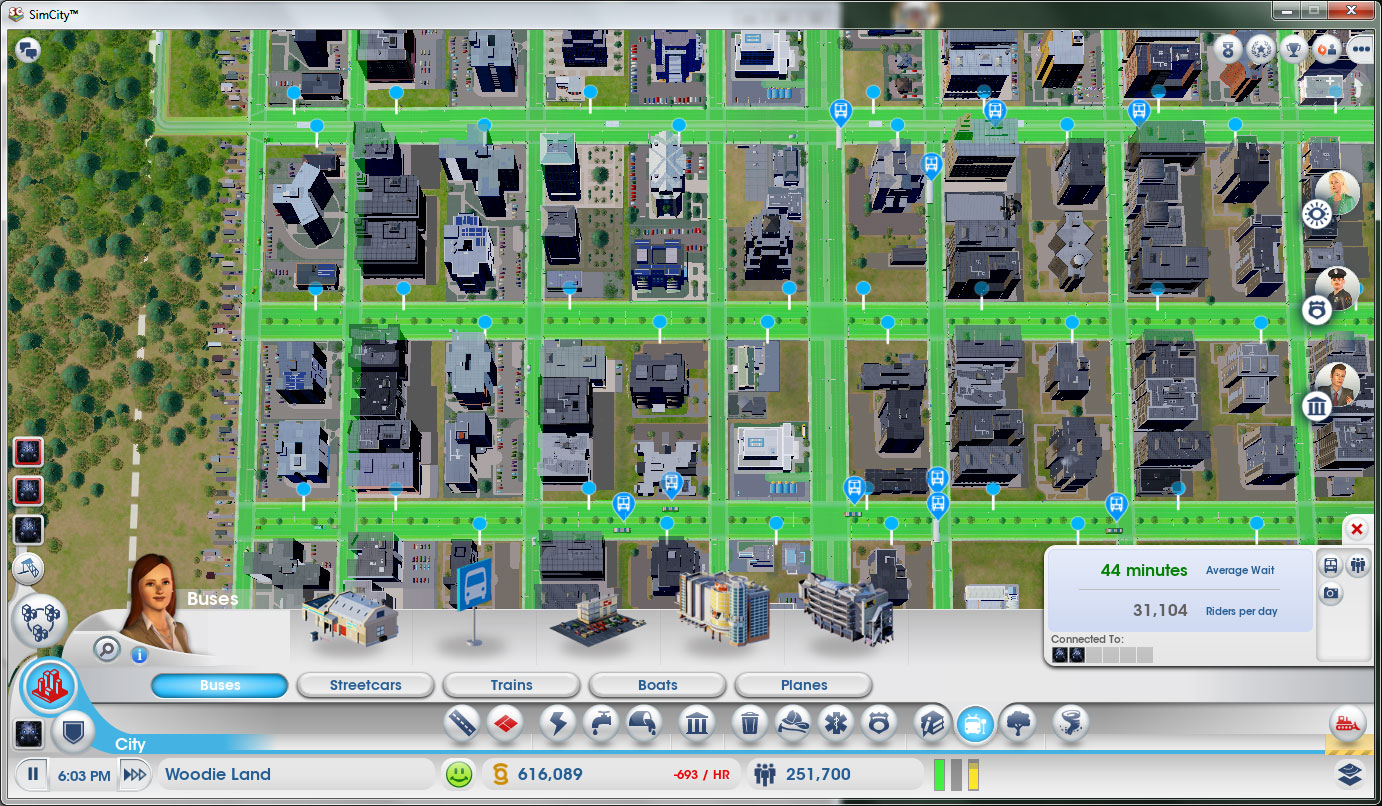Viewport: 1382px width, 806px height.
Task: Open the Roads tool menu
Action: point(461,723)
